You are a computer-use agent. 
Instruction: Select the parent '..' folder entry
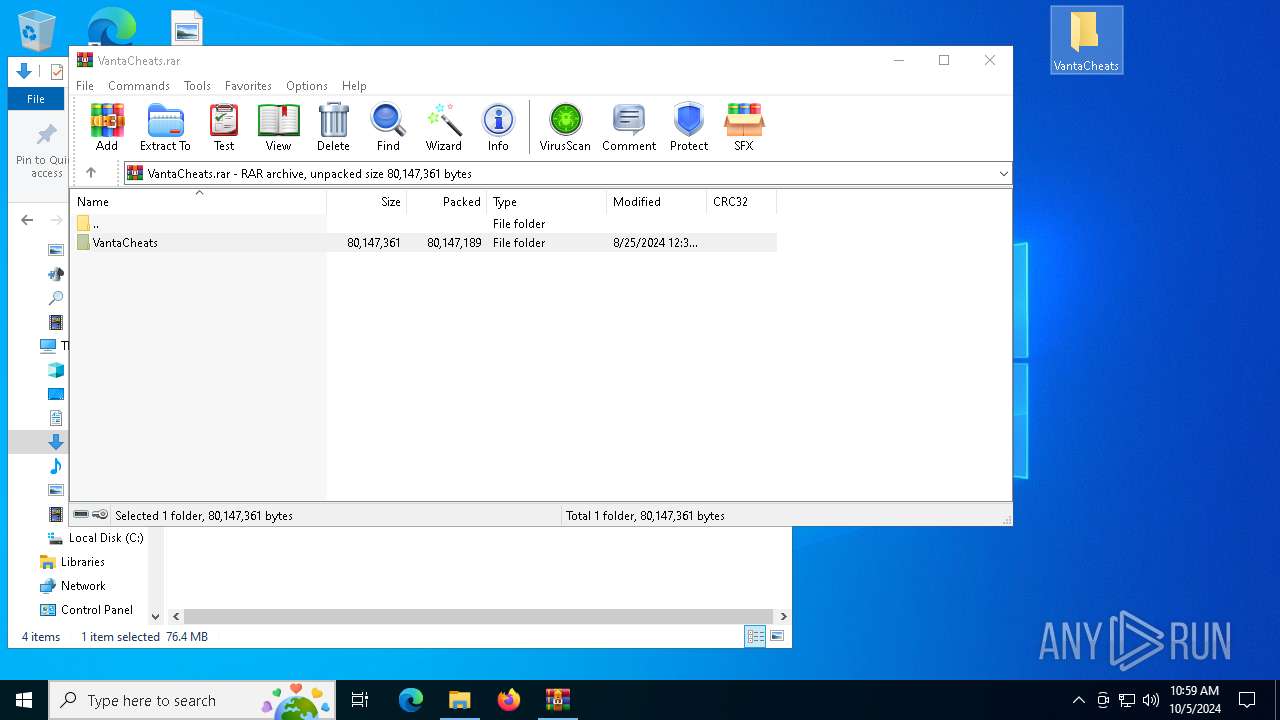coord(424,224)
